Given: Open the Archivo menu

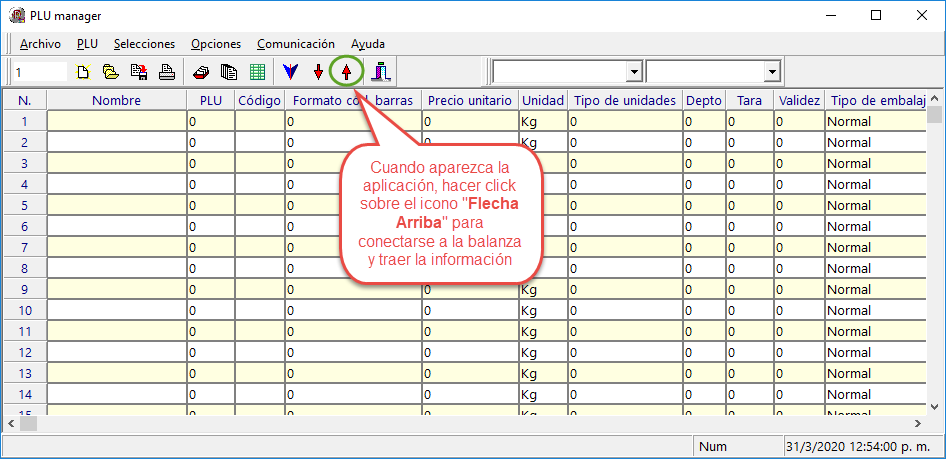Looking at the screenshot, I should click(40, 44).
